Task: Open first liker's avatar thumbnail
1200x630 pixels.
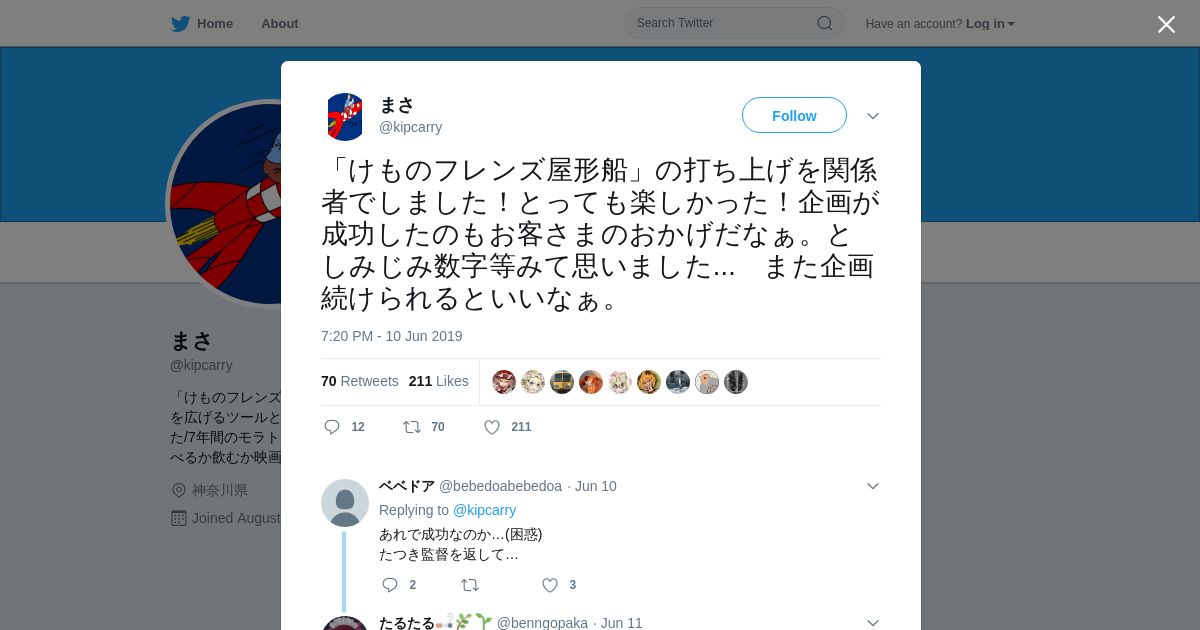Action: 504,382
